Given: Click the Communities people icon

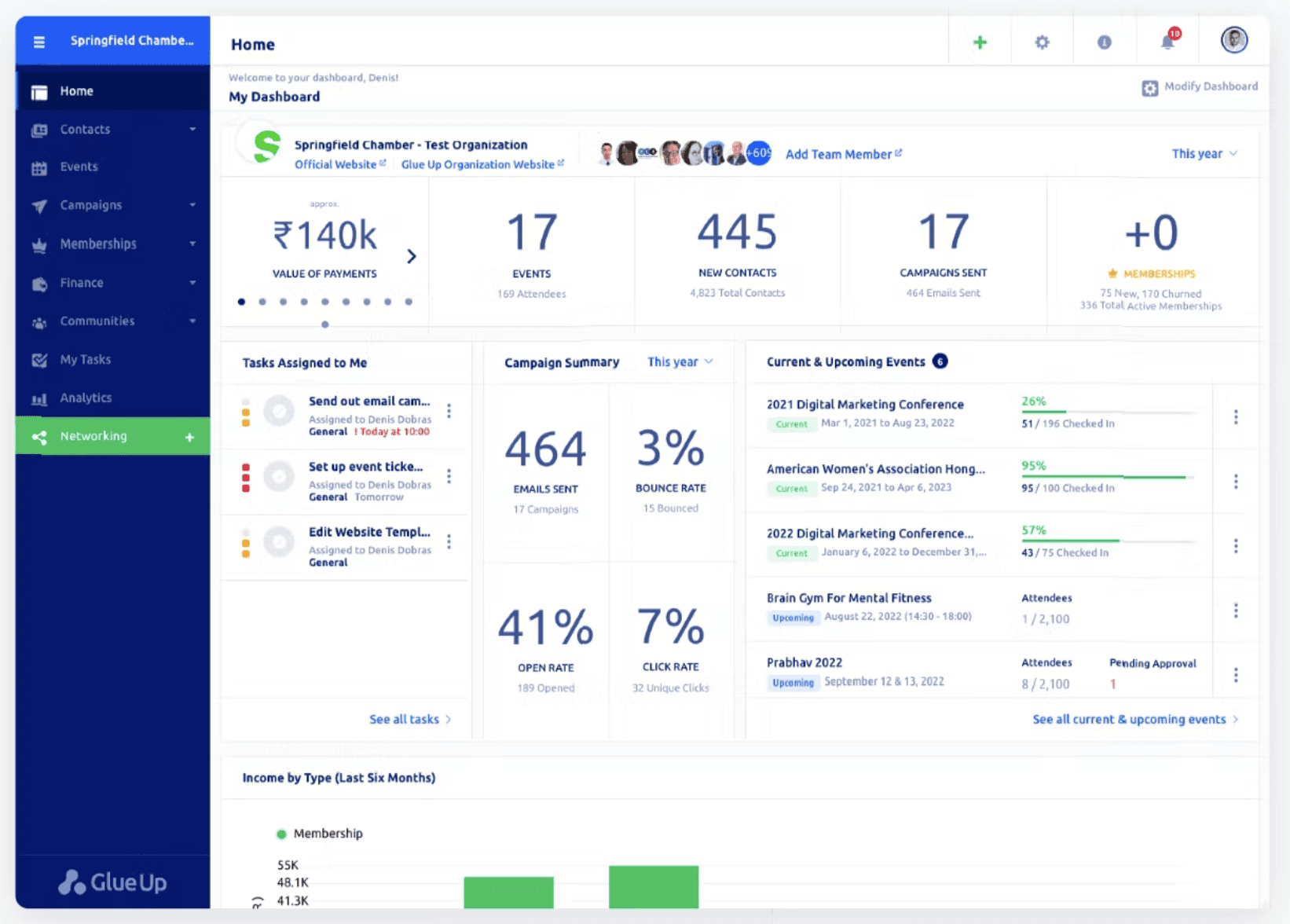Looking at the screenshot, I should click(x=39, y=322).
